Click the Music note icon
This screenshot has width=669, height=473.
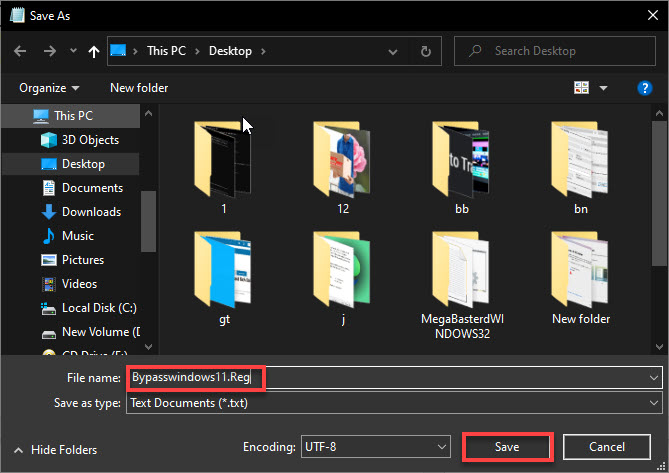pos(49,236)
